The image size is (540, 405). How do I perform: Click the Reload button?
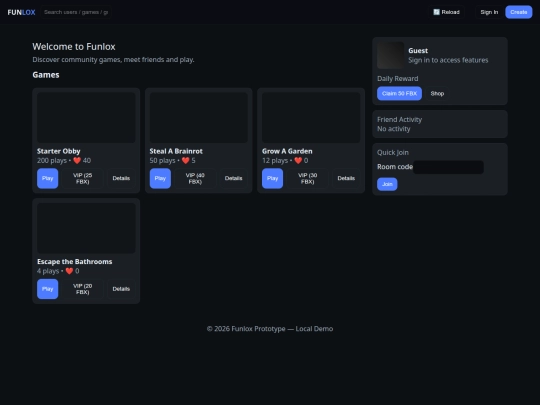446,12
